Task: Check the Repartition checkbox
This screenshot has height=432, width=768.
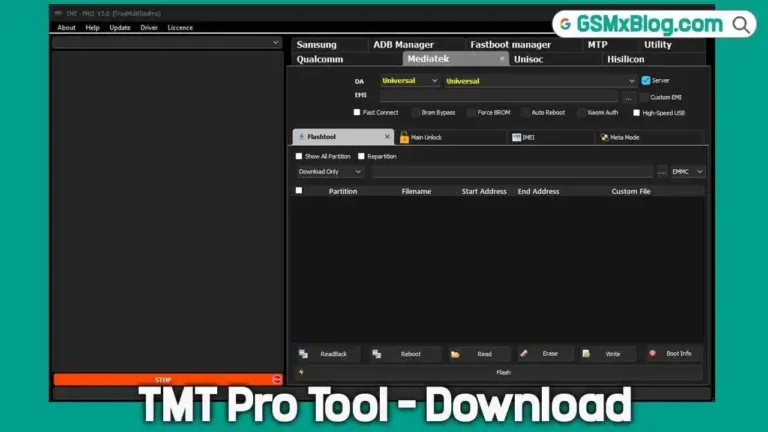Action: click(361, 156)
